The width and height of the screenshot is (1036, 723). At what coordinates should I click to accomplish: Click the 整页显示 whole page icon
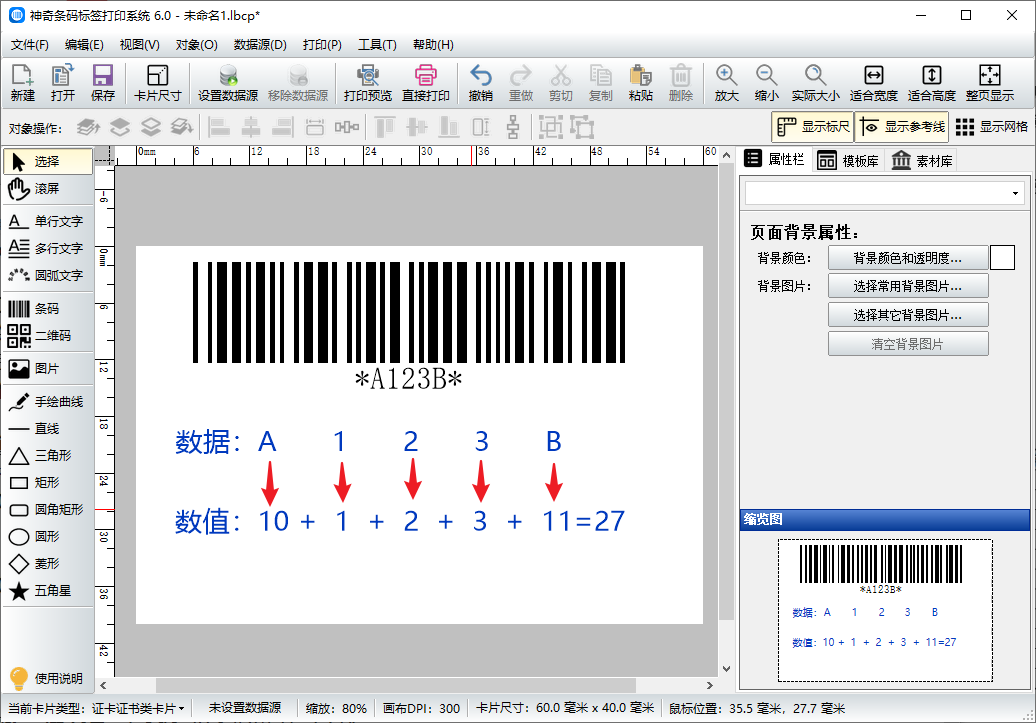click(989, 83)
